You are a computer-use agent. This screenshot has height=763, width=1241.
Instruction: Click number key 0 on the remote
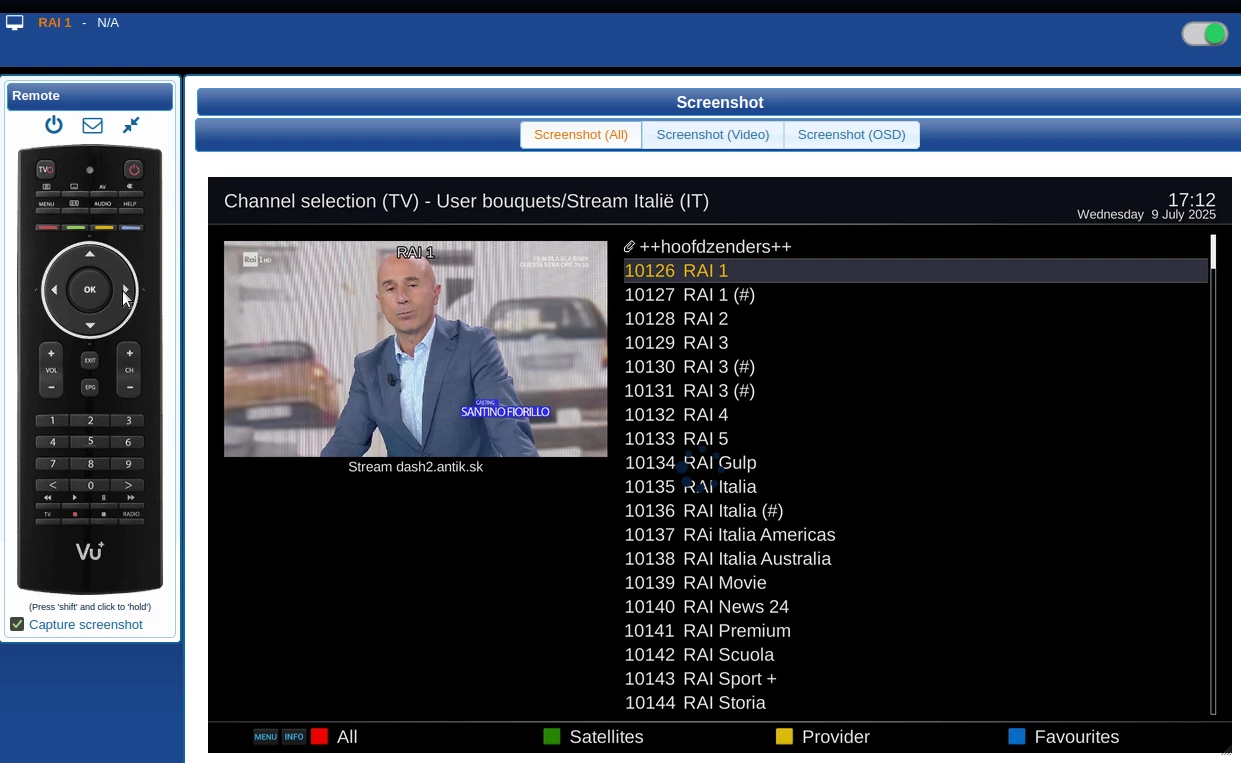pos(90,485)
